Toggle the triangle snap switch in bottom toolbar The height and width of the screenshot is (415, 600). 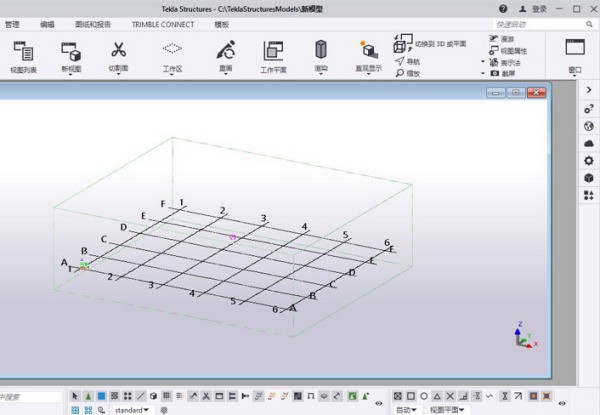438,396
